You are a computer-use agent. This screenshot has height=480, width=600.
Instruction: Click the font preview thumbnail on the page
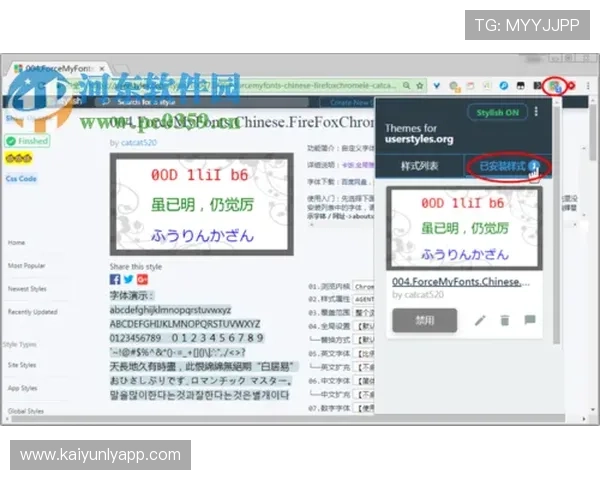tap(202, 204)
